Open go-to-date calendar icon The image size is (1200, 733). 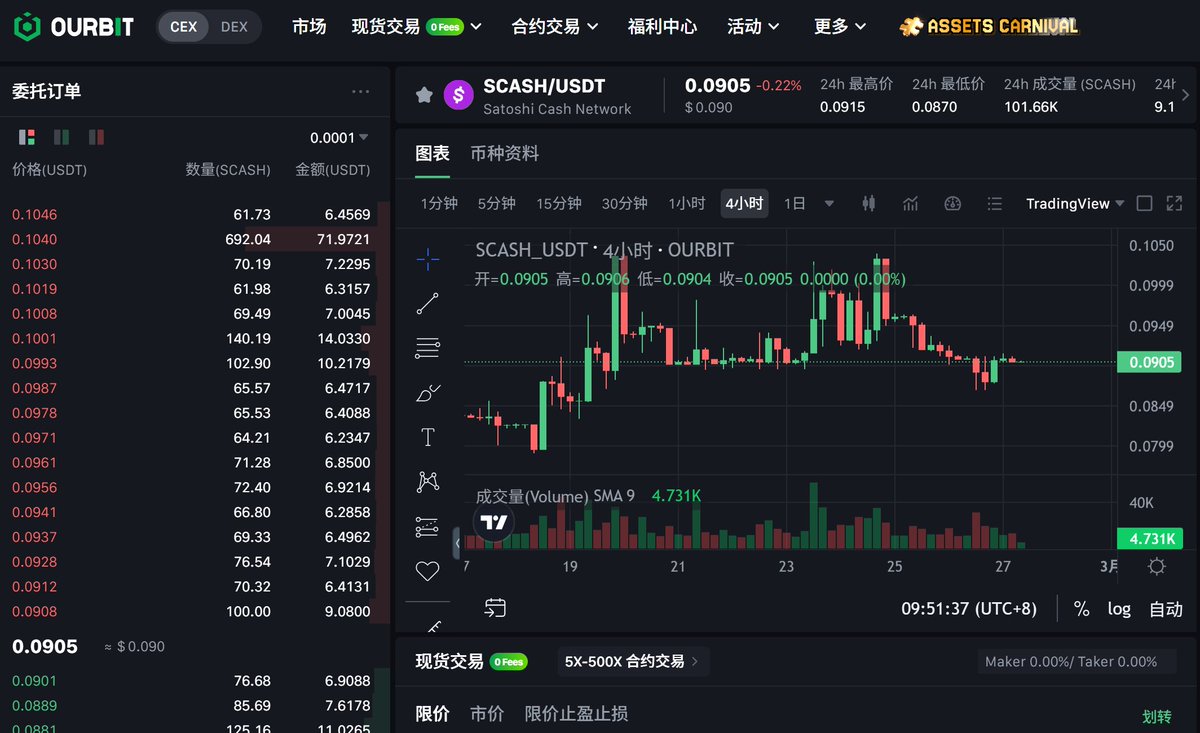pos(495,607)
